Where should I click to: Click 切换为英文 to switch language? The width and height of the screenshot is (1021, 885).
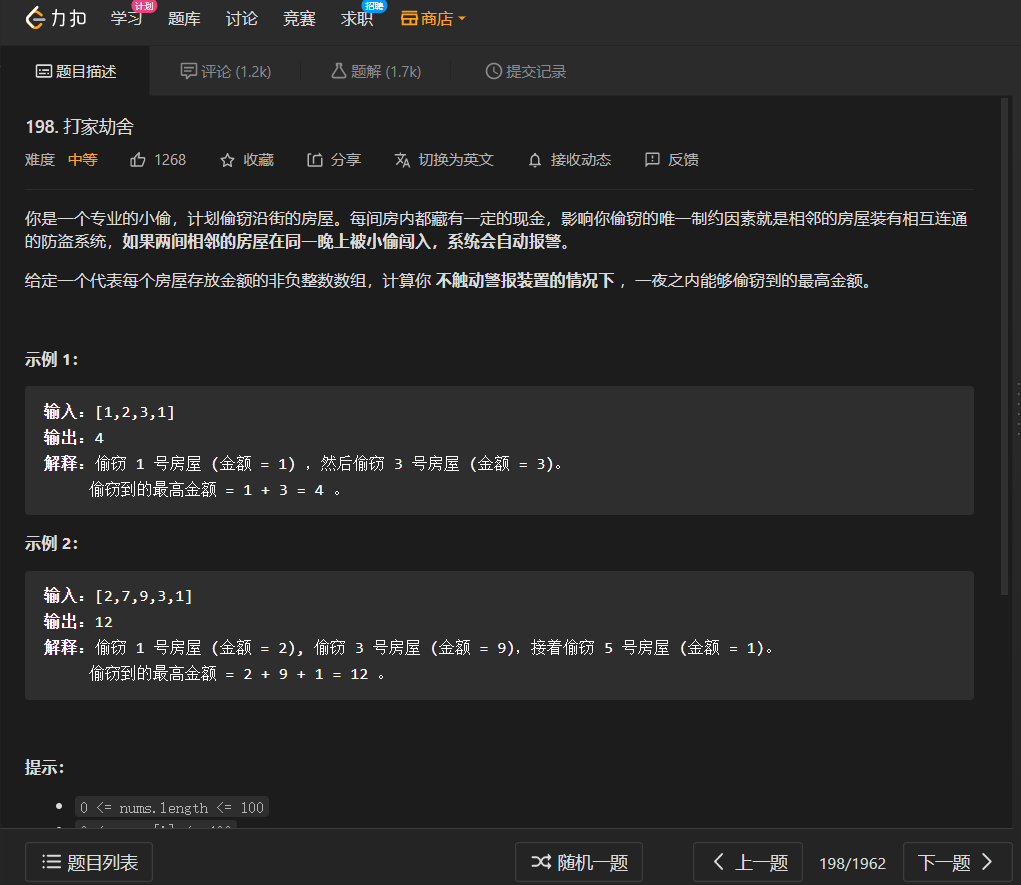point(456,160)
